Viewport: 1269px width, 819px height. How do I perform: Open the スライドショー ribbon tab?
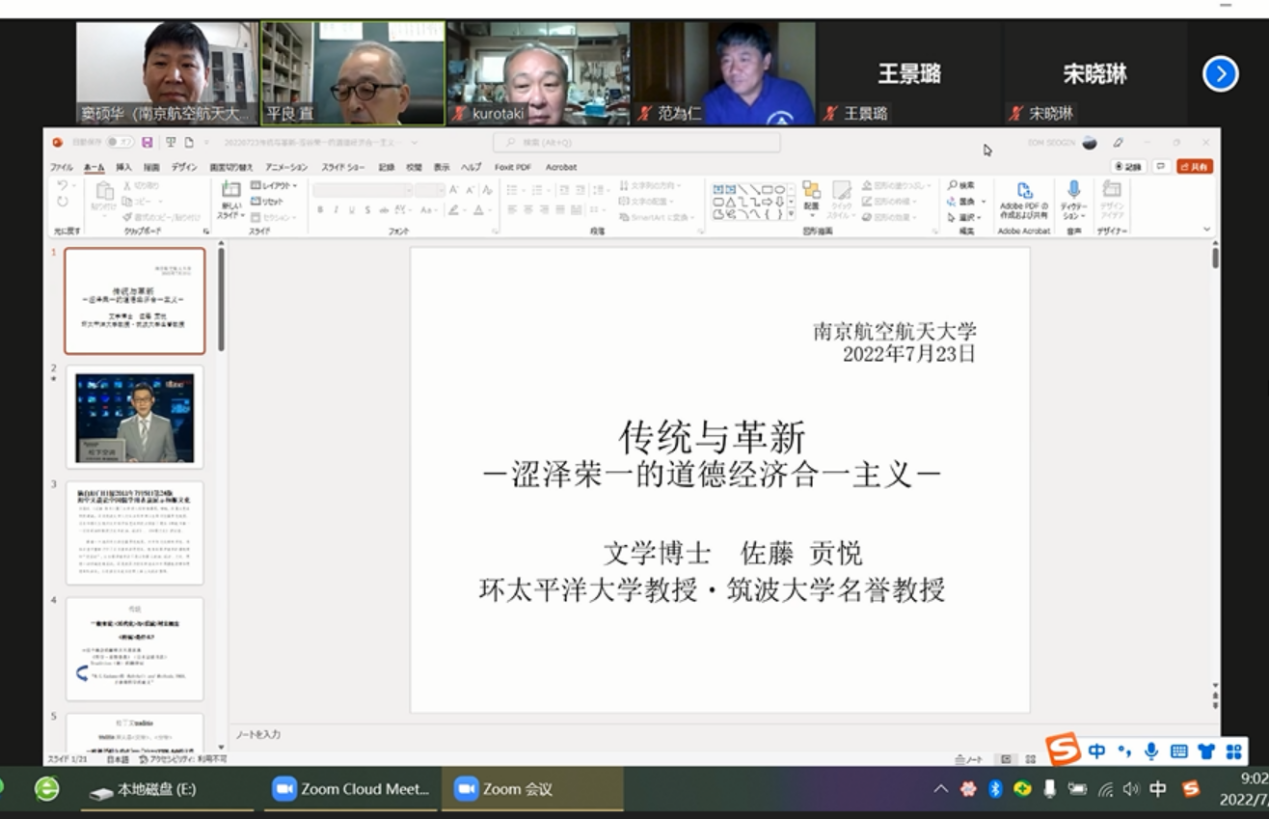click(343, 167)
